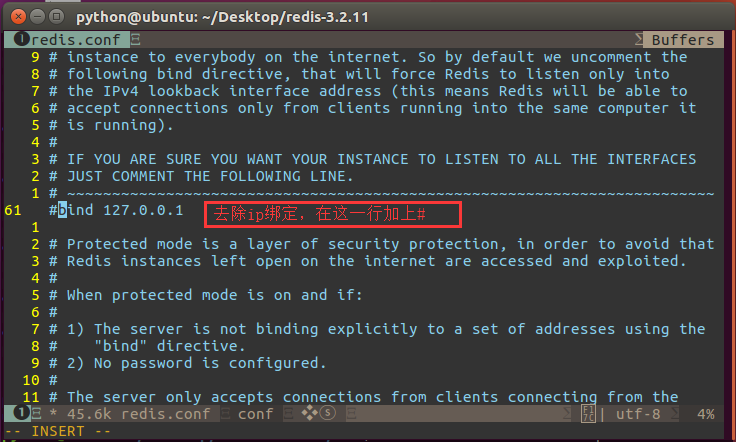This screenshot has height=442, width=736.
Task: Click the 4% scroll position indicator
Action: 705,414
